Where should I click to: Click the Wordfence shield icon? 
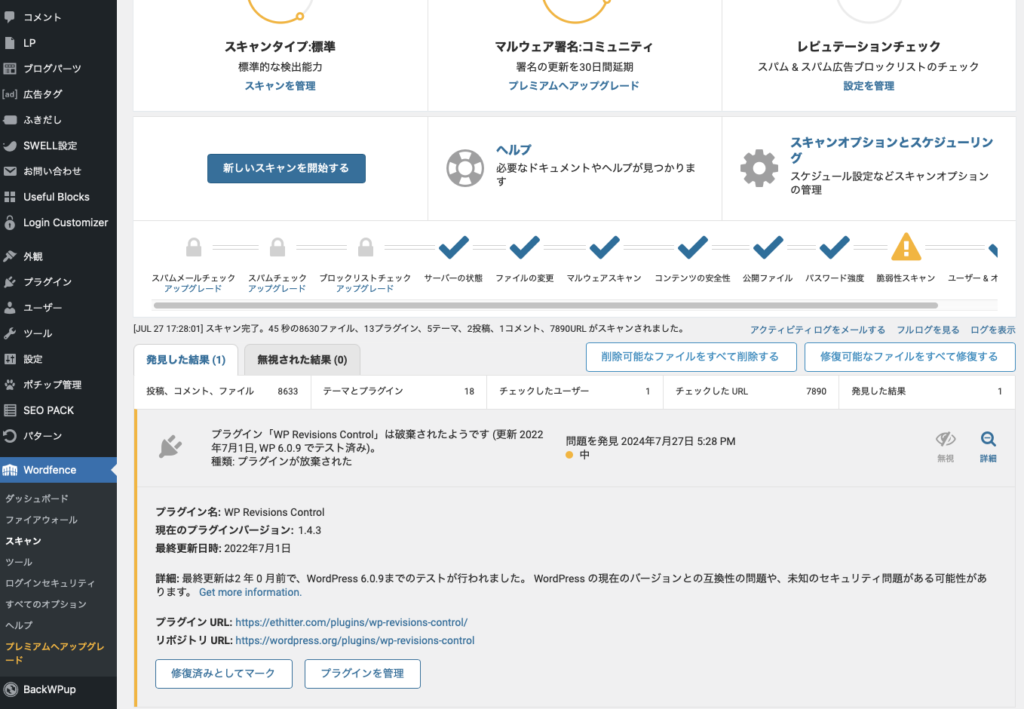(10, 470)
